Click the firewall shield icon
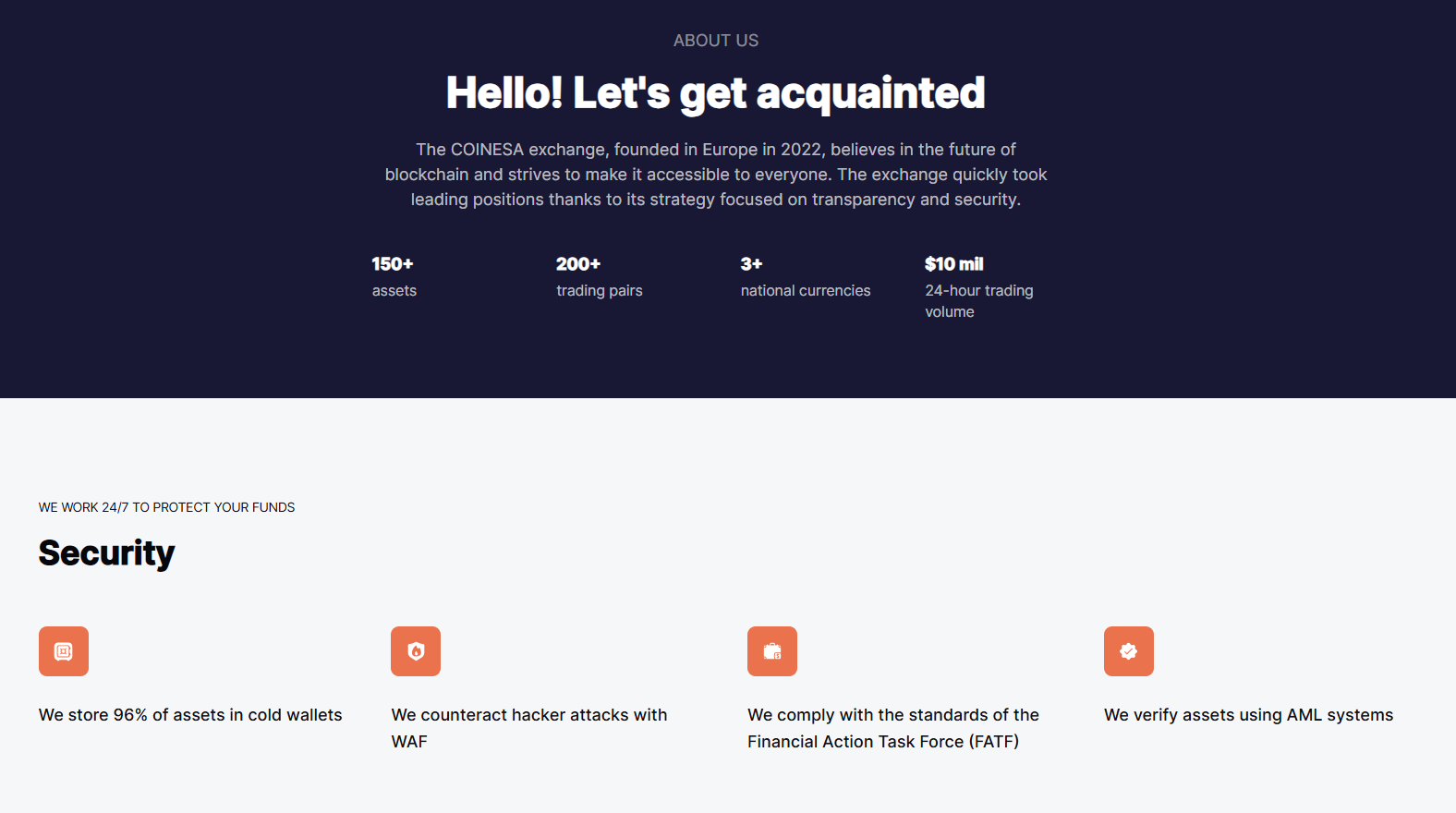This screenshot has height=813, width=1456. click(416, 651)
